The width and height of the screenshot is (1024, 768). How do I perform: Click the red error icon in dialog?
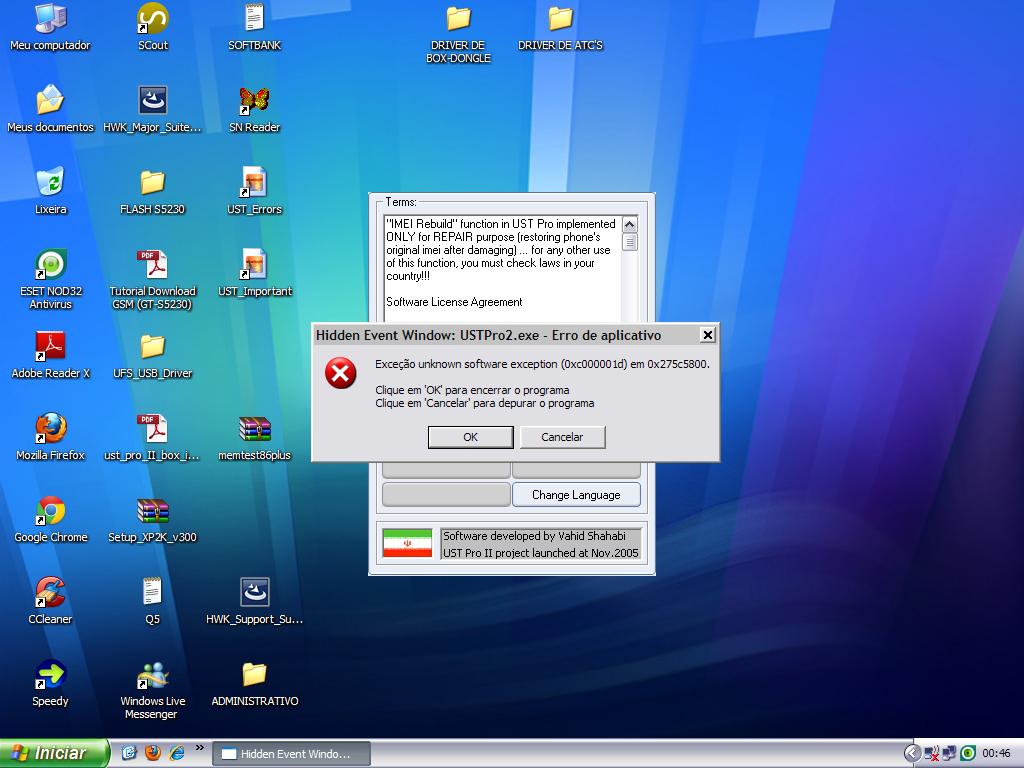pos(340,373)
